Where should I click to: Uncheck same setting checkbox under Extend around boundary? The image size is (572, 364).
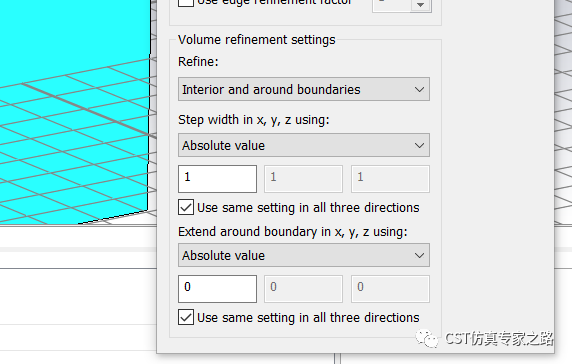186,317
